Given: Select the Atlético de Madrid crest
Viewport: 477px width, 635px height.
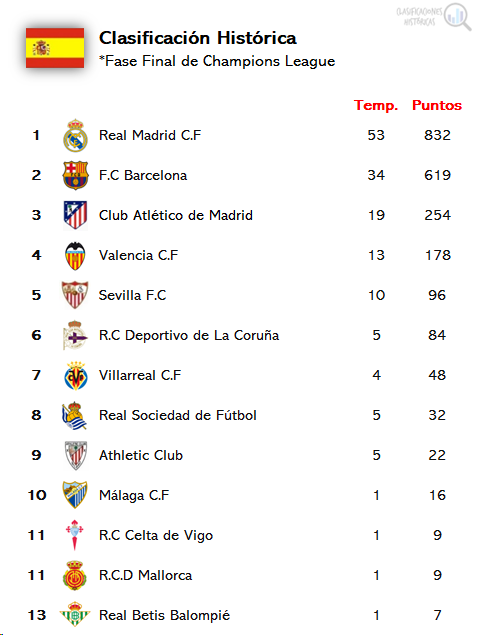Looking at the screenshot, I should pyautogui.click(x=75, y=215).
